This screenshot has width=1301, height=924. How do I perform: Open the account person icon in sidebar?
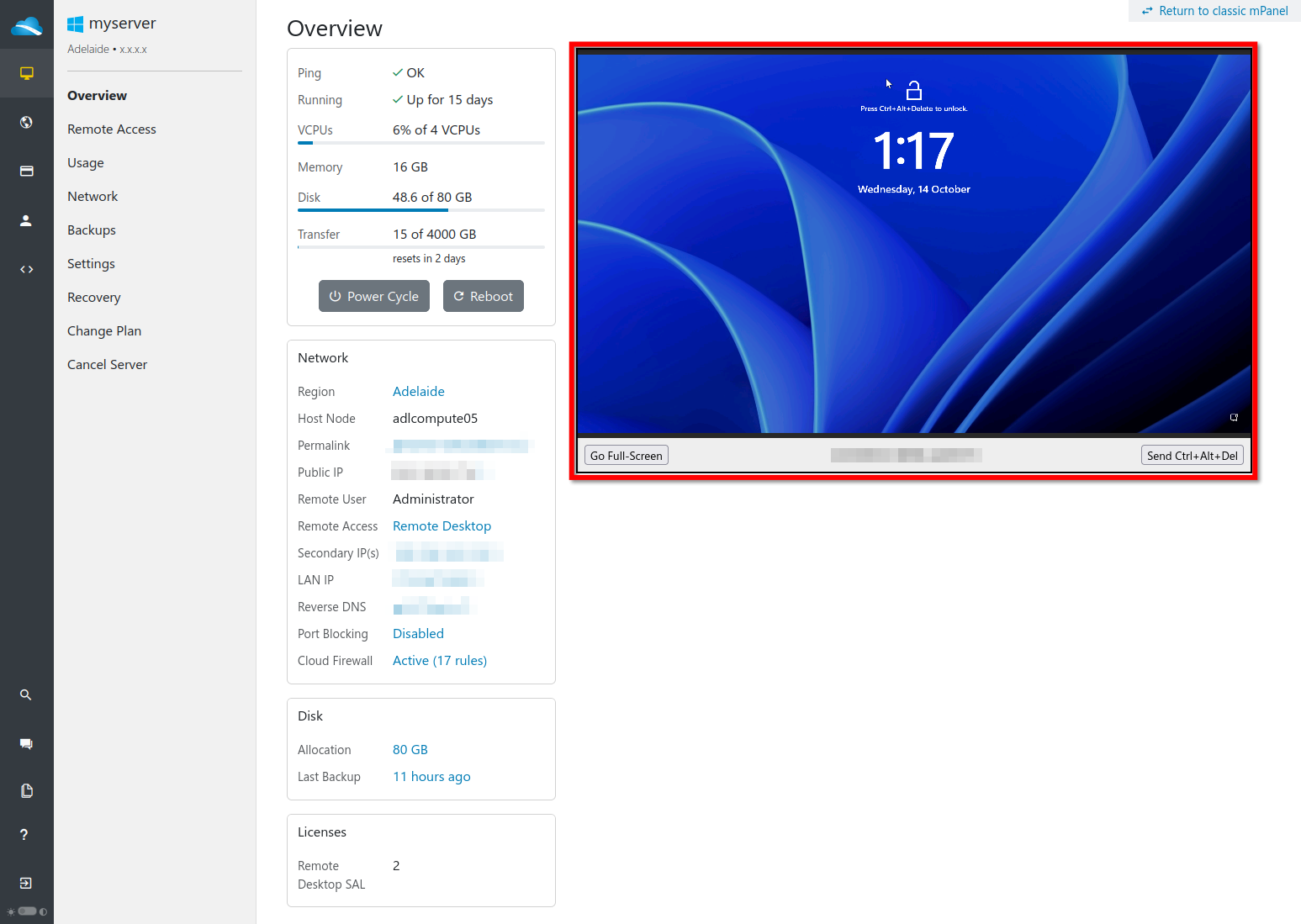pyautogui.click(x=26, y=220)
